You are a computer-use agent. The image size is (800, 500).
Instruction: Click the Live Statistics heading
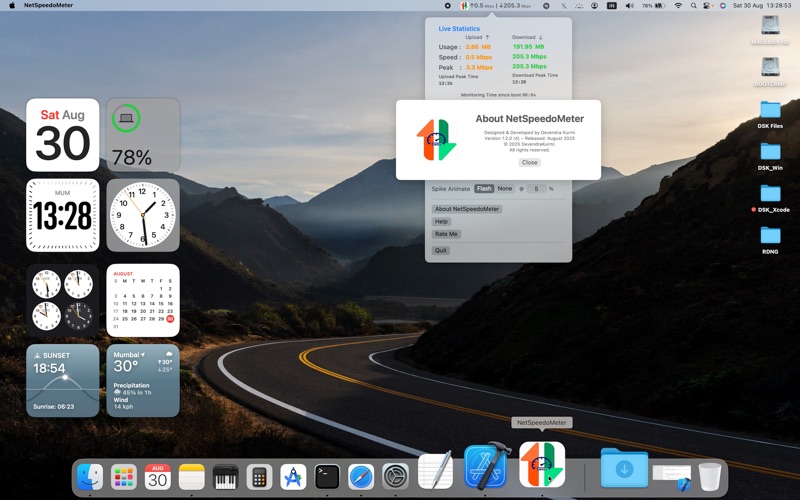coord(459,29)
